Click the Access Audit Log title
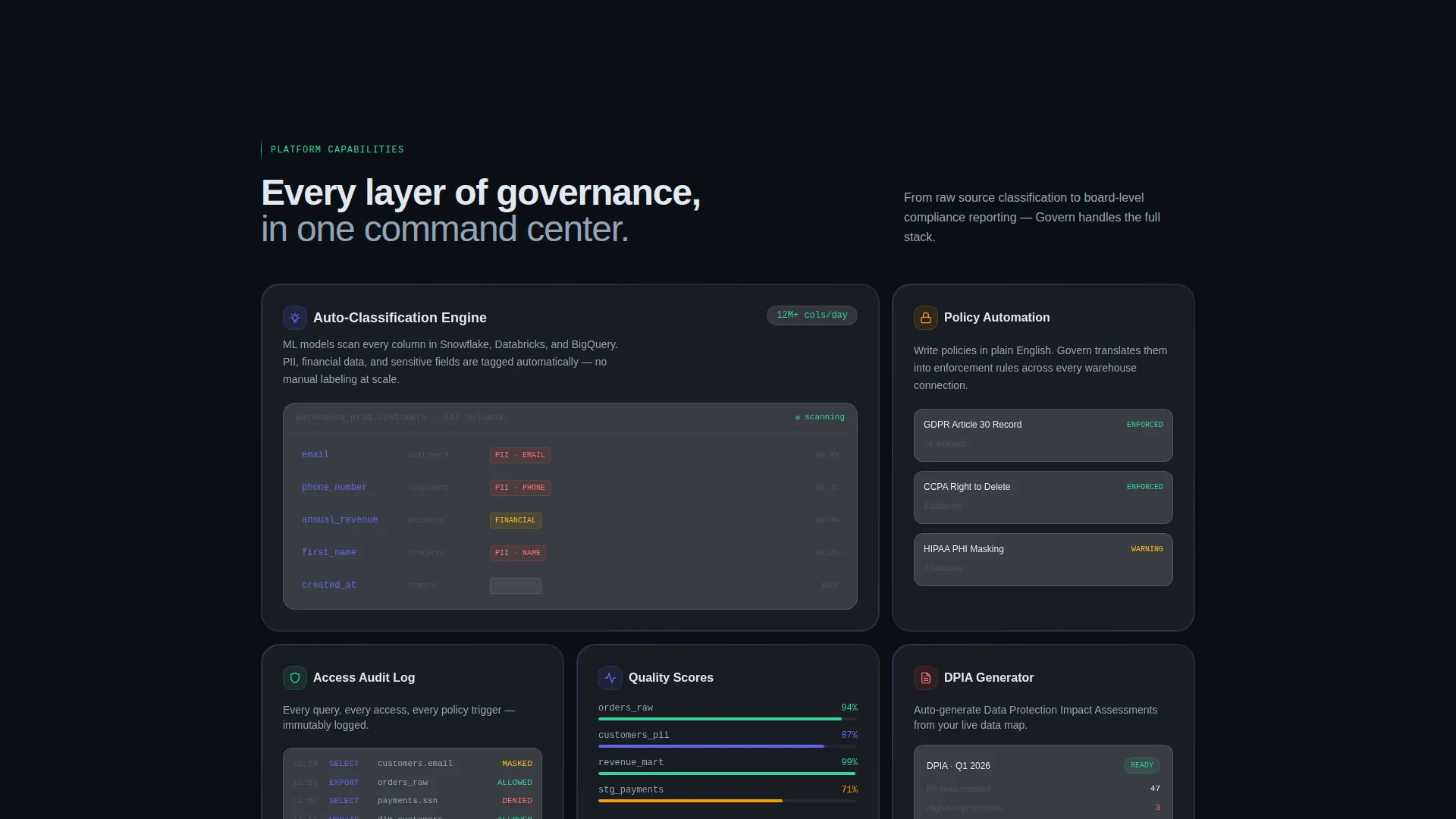This screenshot has width=1456, height=819. point(364,678)
